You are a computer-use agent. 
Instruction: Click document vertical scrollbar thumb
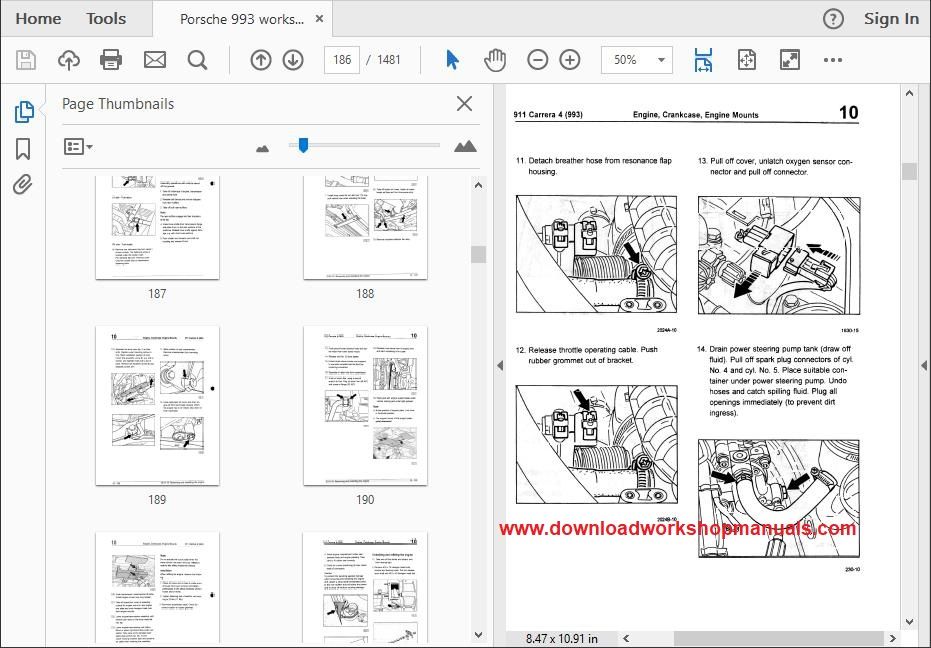coord(910,171)
